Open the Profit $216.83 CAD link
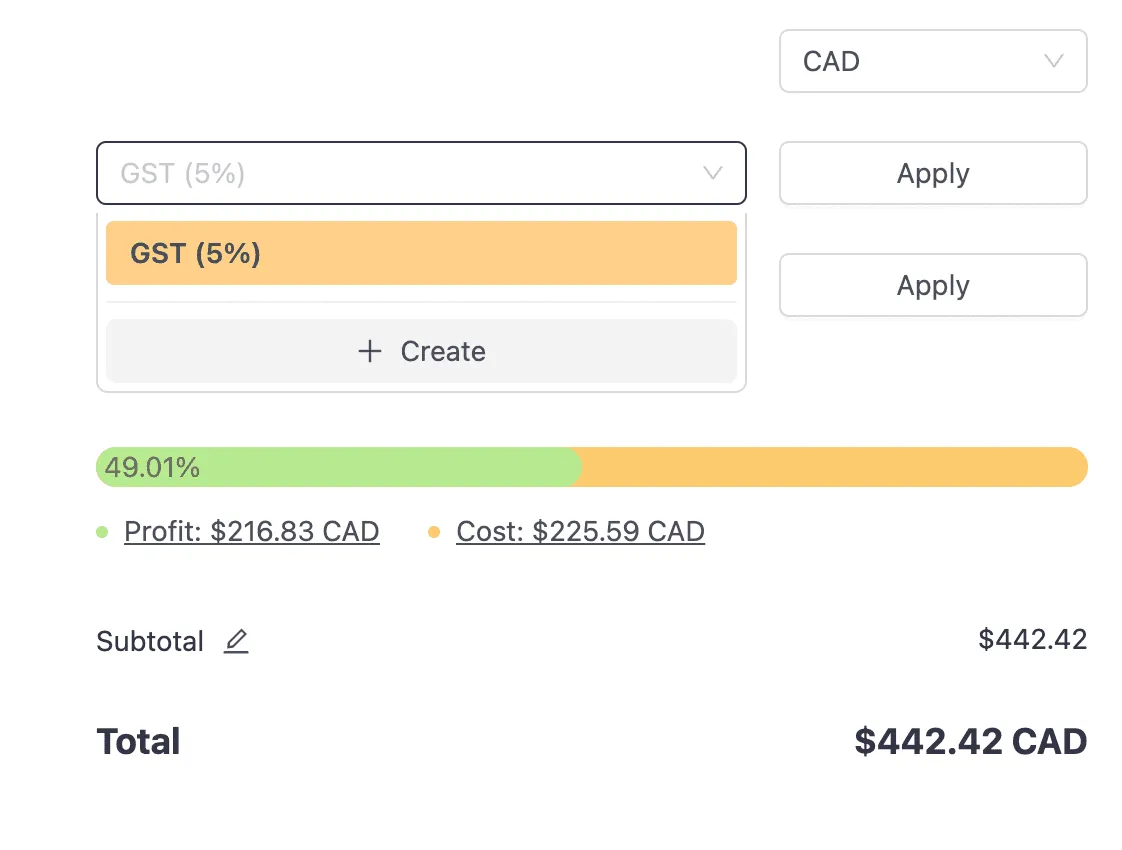The height and width of the screenshot is (850, 1122). [251, 531]
